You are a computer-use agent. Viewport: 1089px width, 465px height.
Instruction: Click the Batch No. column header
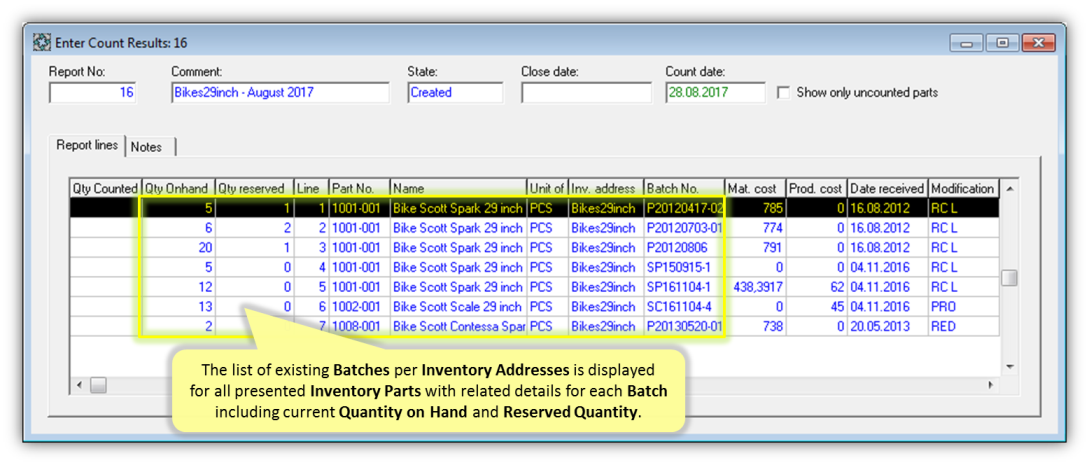pyautogui.click(x=683, y=188)
